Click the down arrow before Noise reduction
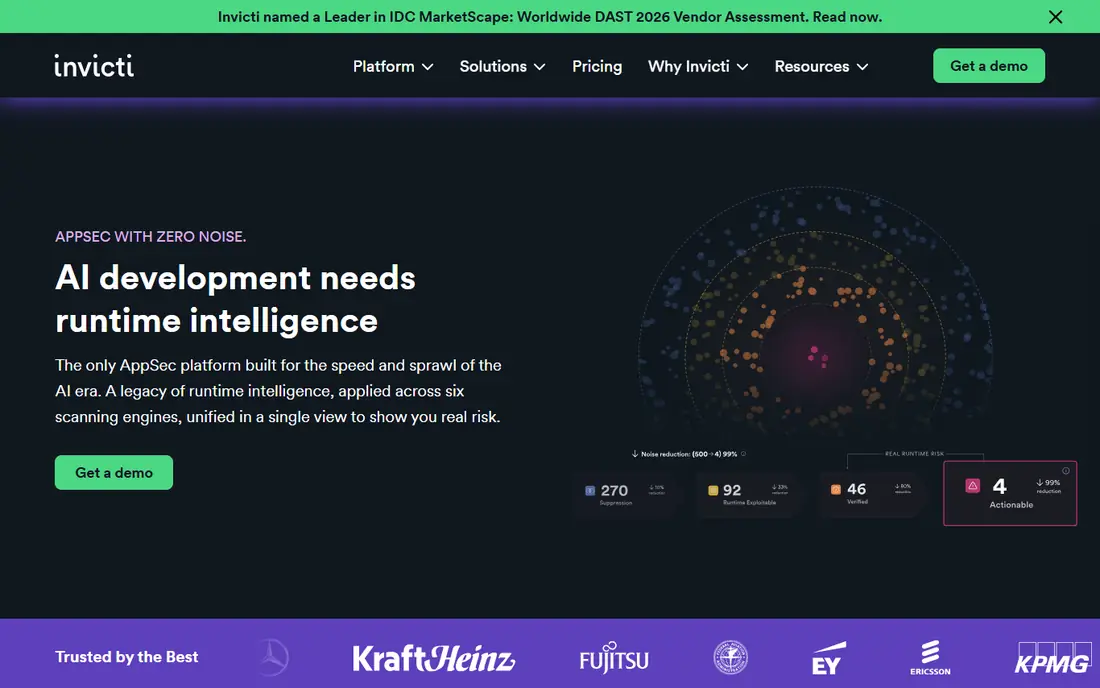The width and height of the screenshot is (1100, 688). tap(635, 454)
